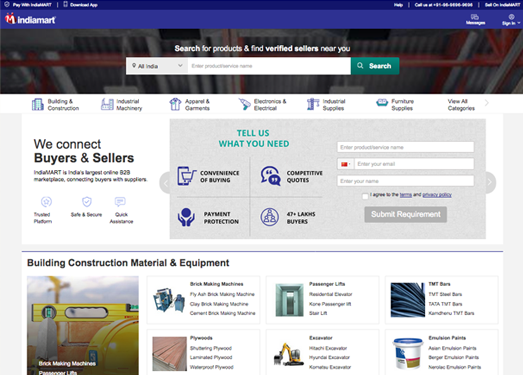Focus the requirement form product name field
This screenshot has width=523, height=375.
[405, 147]
